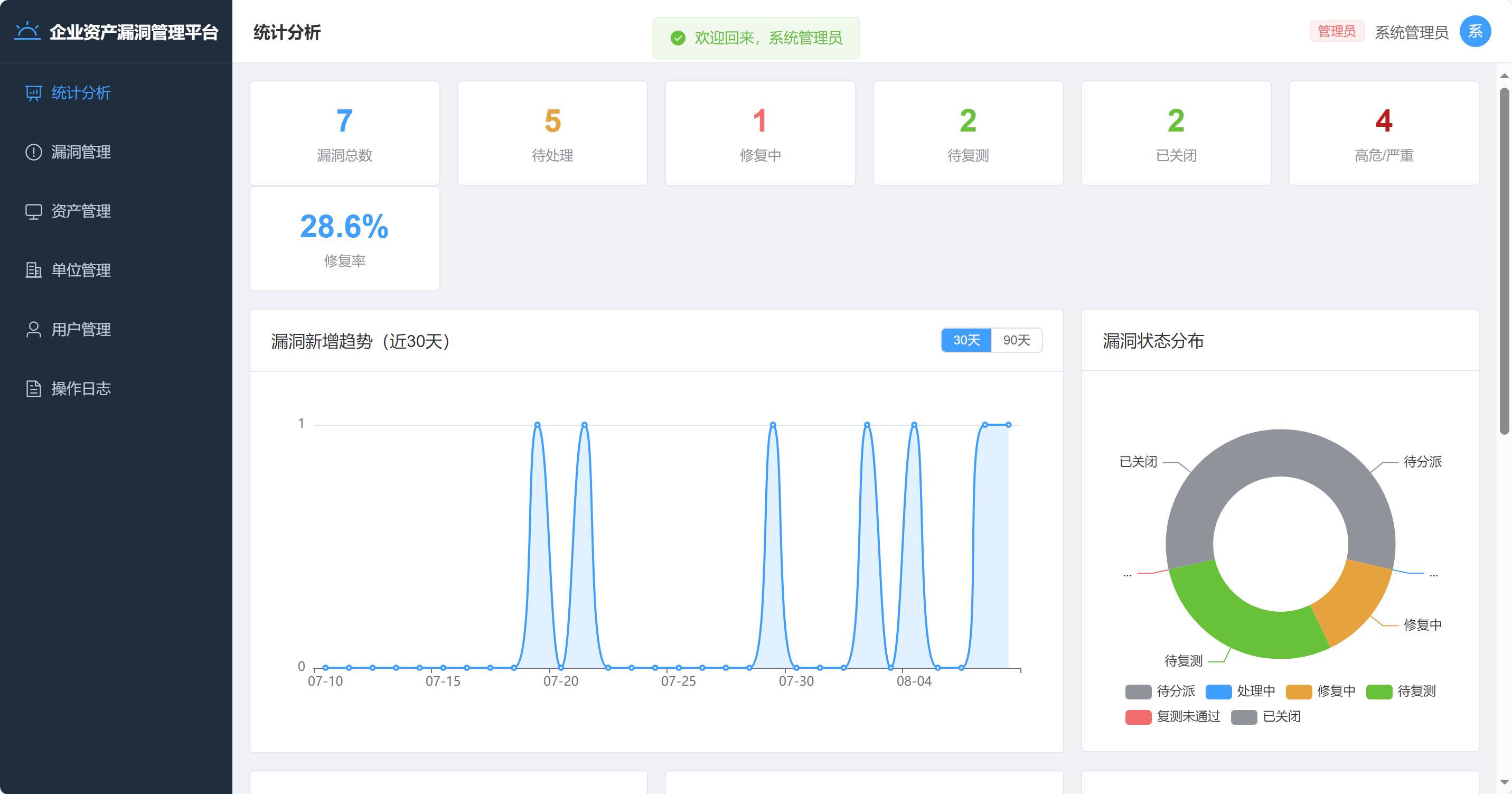Open 统计分析 menu item
Viewport: 1512px width, 794px height.
[x=116, y=94]
